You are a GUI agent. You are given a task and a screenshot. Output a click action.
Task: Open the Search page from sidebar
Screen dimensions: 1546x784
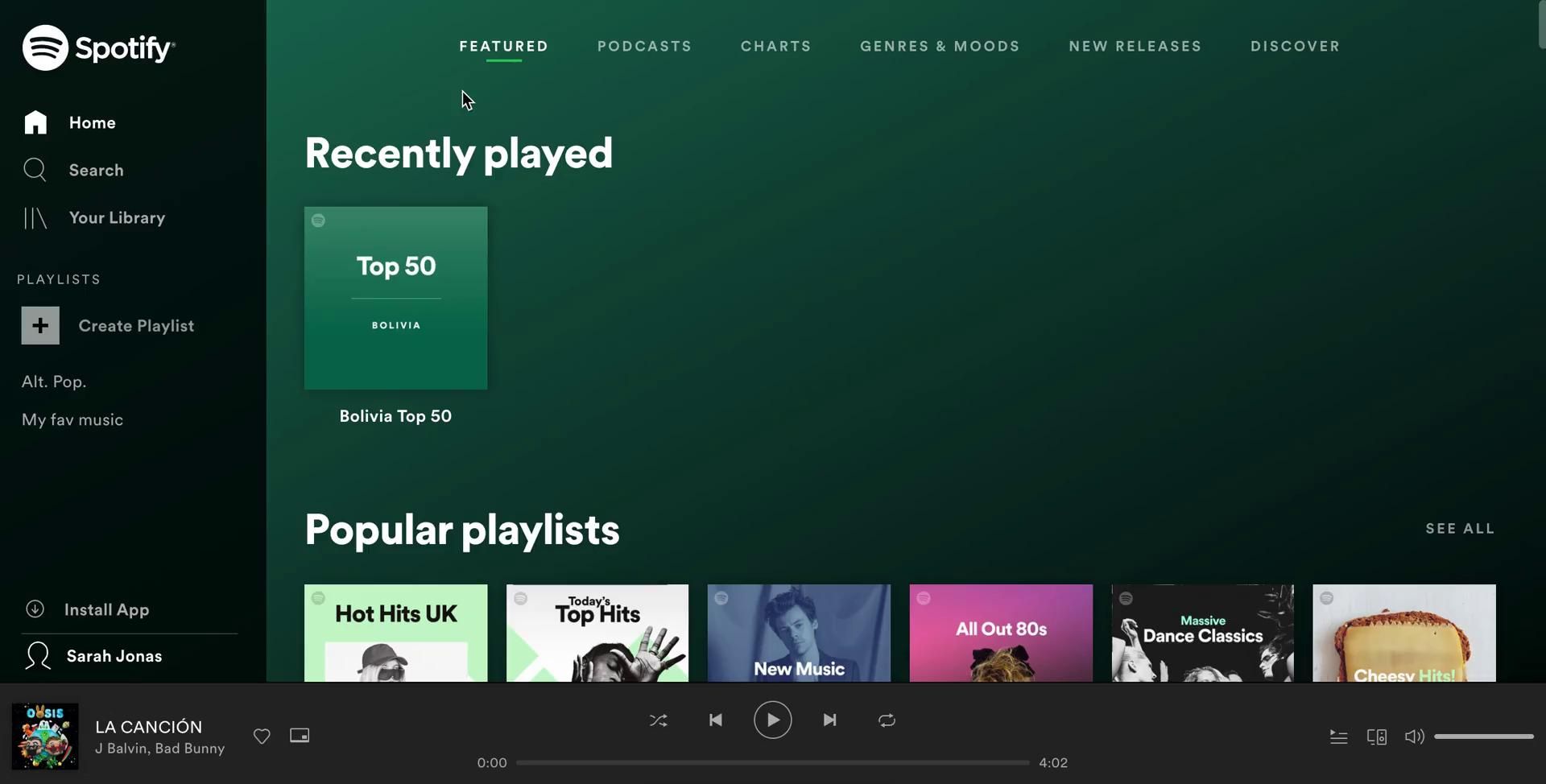(x=95, y=171)
